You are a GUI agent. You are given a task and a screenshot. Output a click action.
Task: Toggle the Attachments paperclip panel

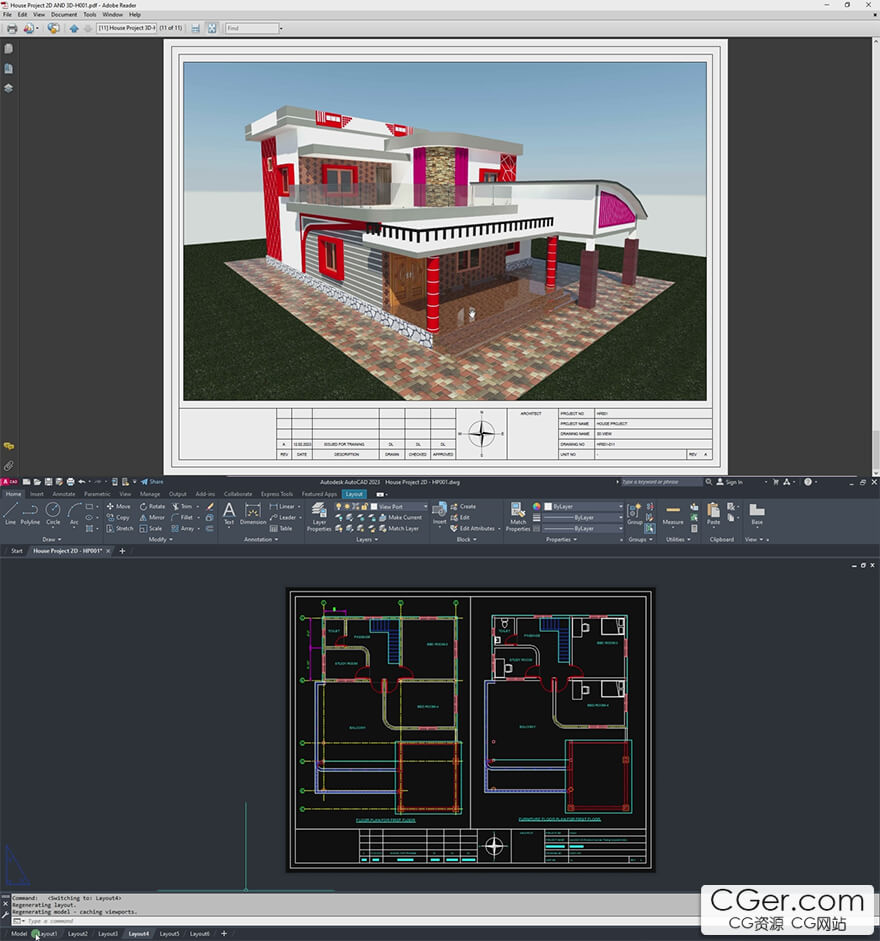(x=9, y=466)
